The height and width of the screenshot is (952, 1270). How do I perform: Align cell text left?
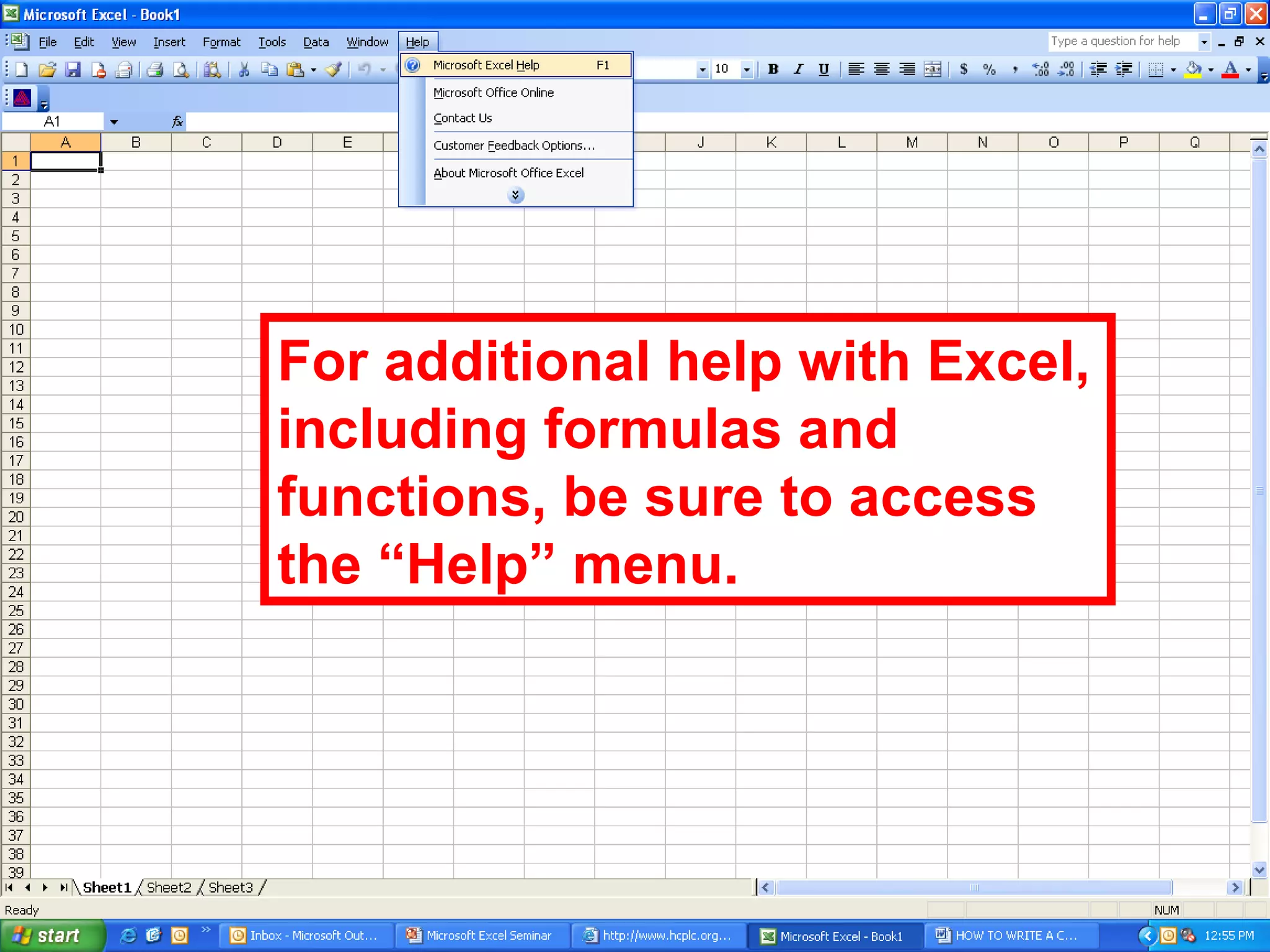point(856,69)
